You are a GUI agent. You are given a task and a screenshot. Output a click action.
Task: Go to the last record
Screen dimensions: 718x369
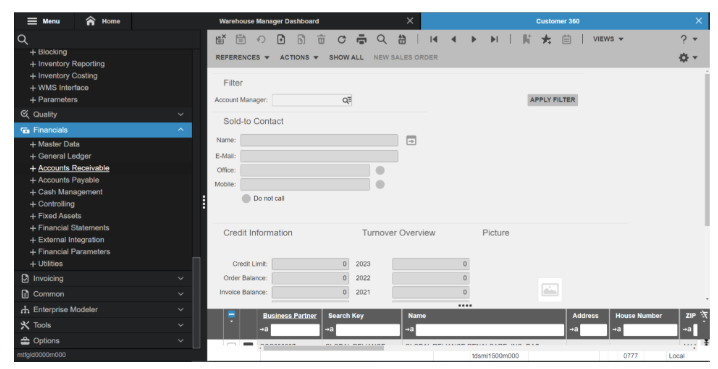click(494, 39)
